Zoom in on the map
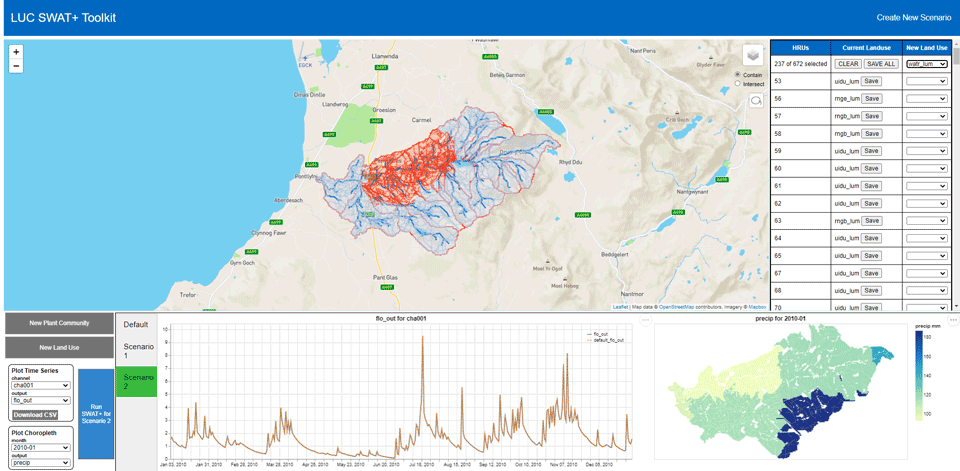 16,51
